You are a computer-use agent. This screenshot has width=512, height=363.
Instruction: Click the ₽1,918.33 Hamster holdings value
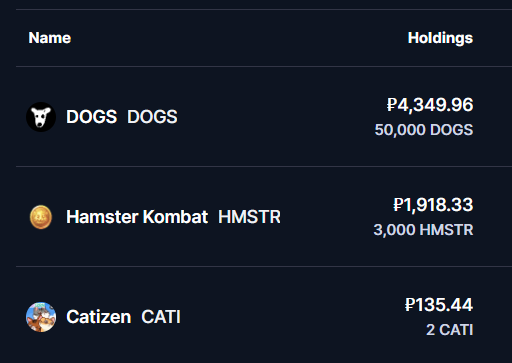point(433,205)
